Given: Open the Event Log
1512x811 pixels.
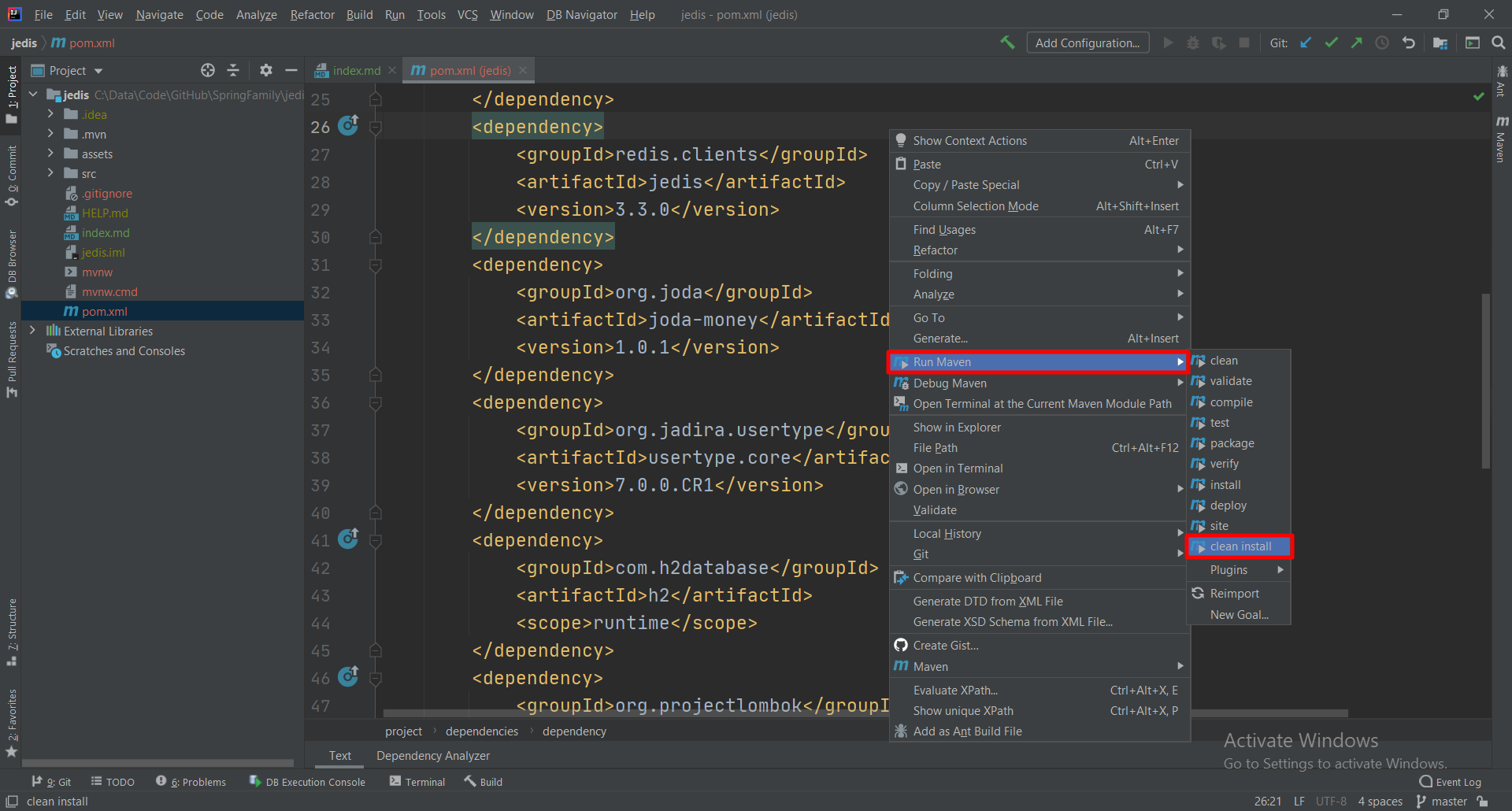Looking at the screenshot, I should (x=1450, y=782).
